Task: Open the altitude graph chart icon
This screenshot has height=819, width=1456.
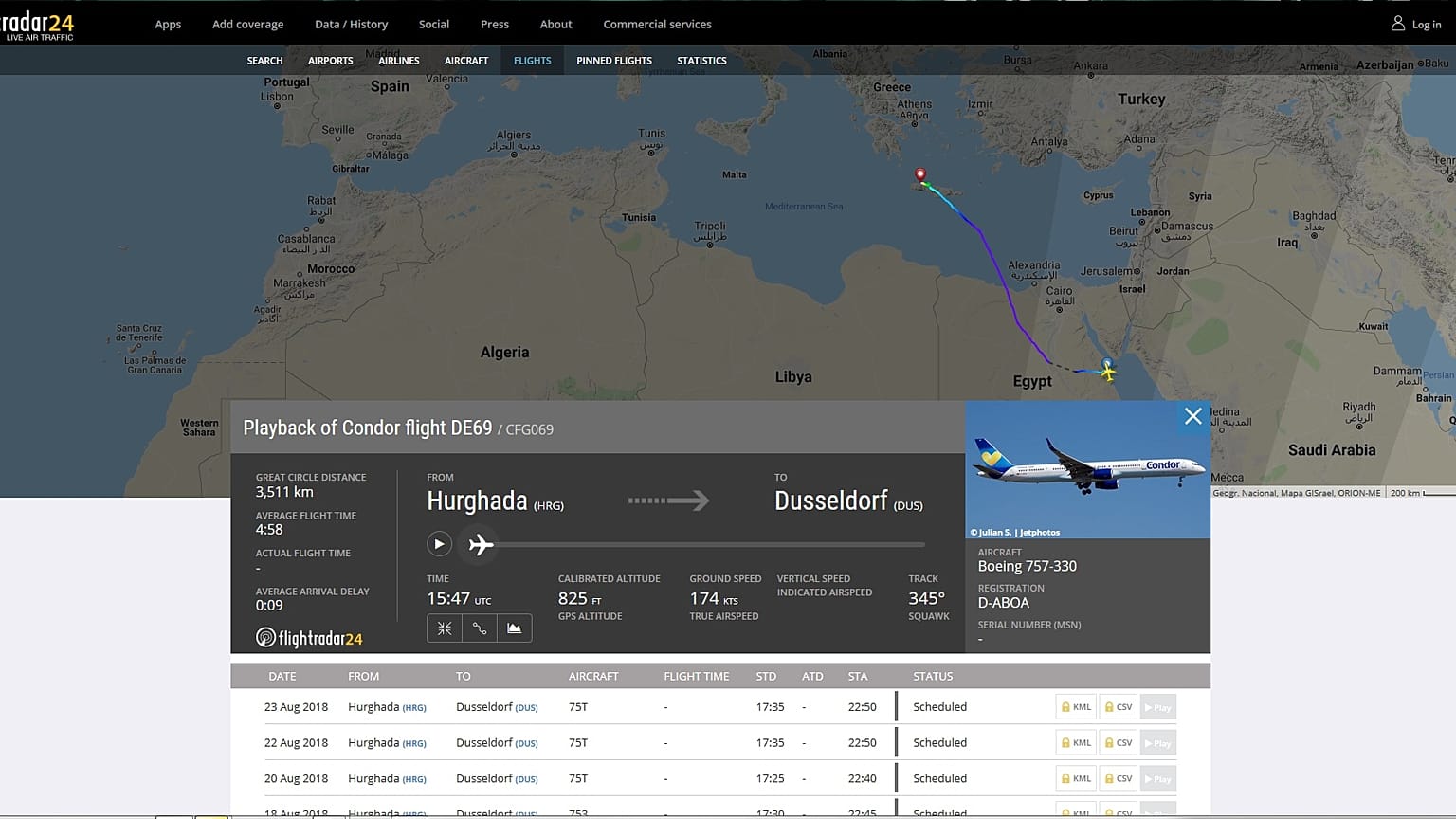Action: pyautogui.click(x=514, y=628)
